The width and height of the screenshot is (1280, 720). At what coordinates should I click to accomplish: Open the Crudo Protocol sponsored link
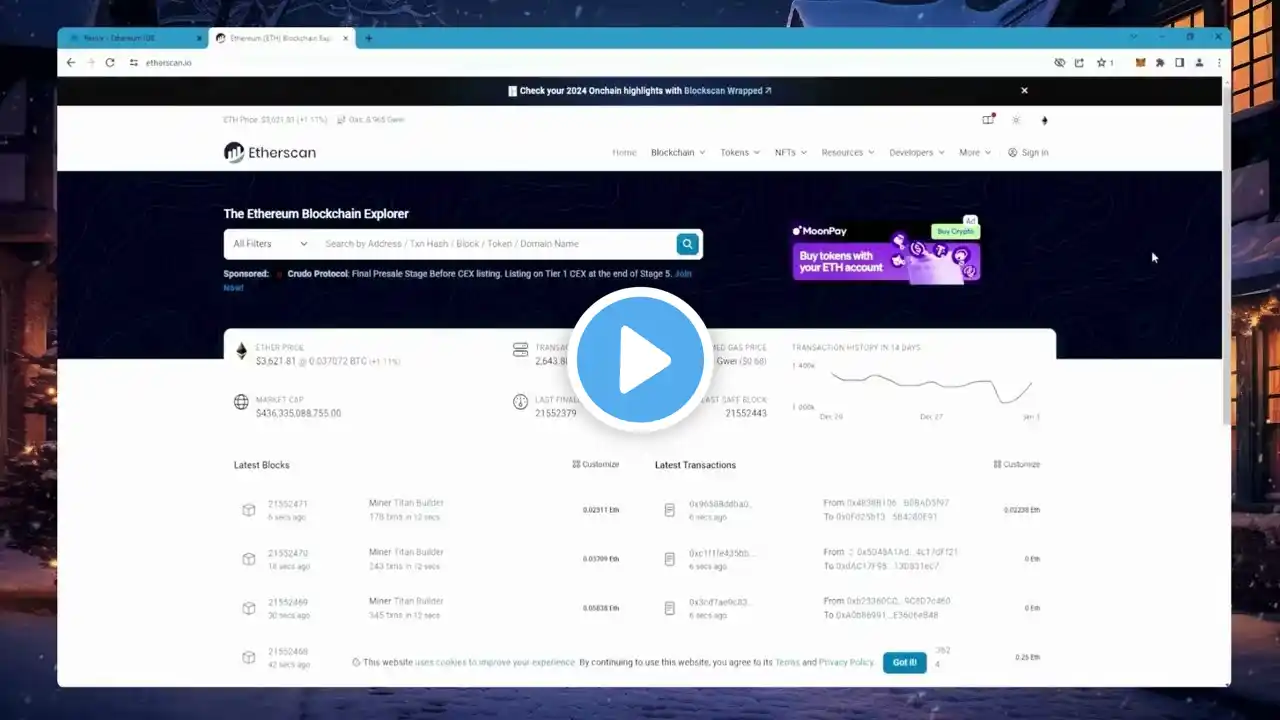coord(316,273)
